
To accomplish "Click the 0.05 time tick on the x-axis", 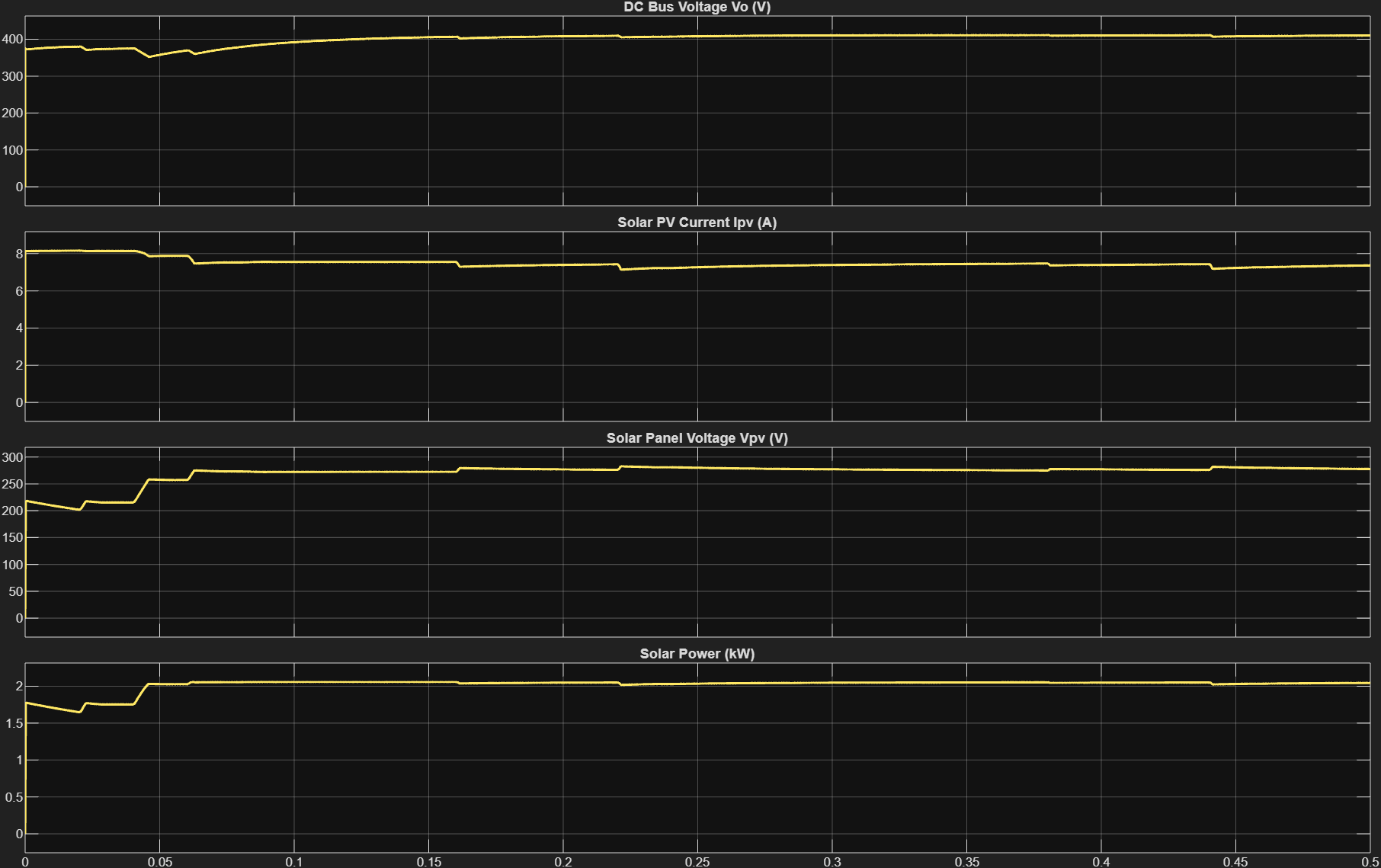I will coord(160,862).
